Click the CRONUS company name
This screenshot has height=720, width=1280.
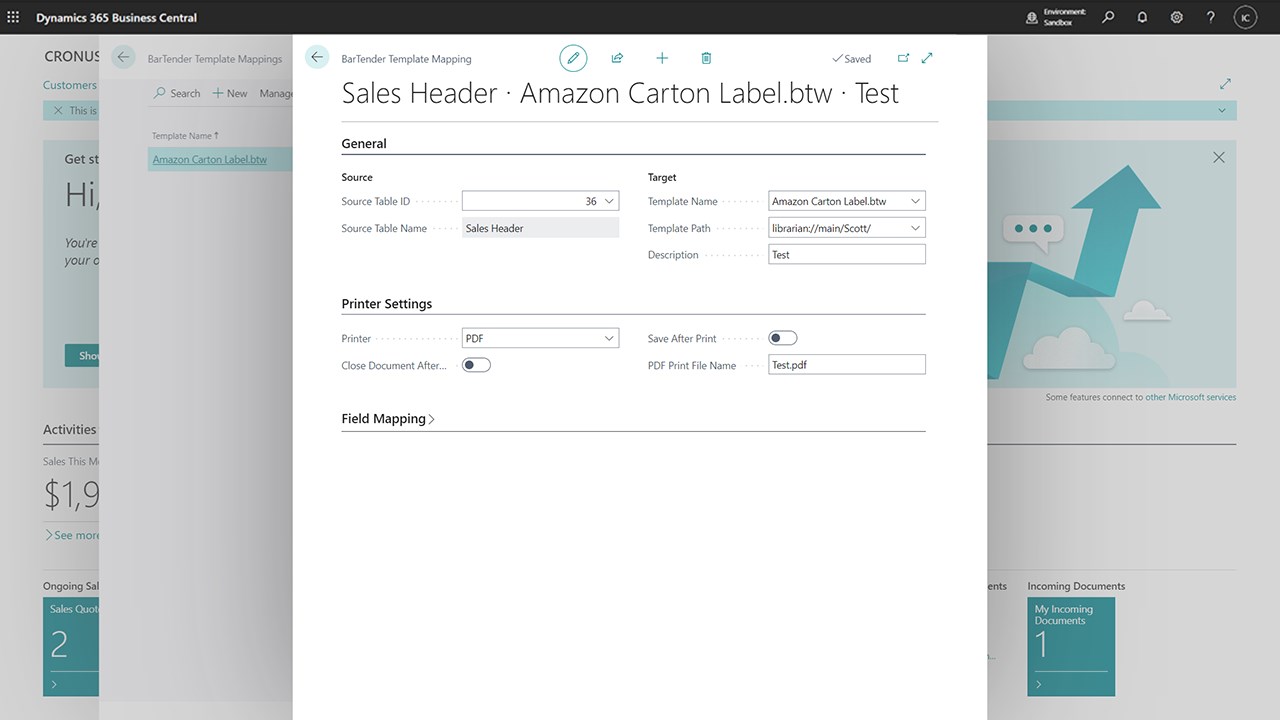[x=72, y=57]
